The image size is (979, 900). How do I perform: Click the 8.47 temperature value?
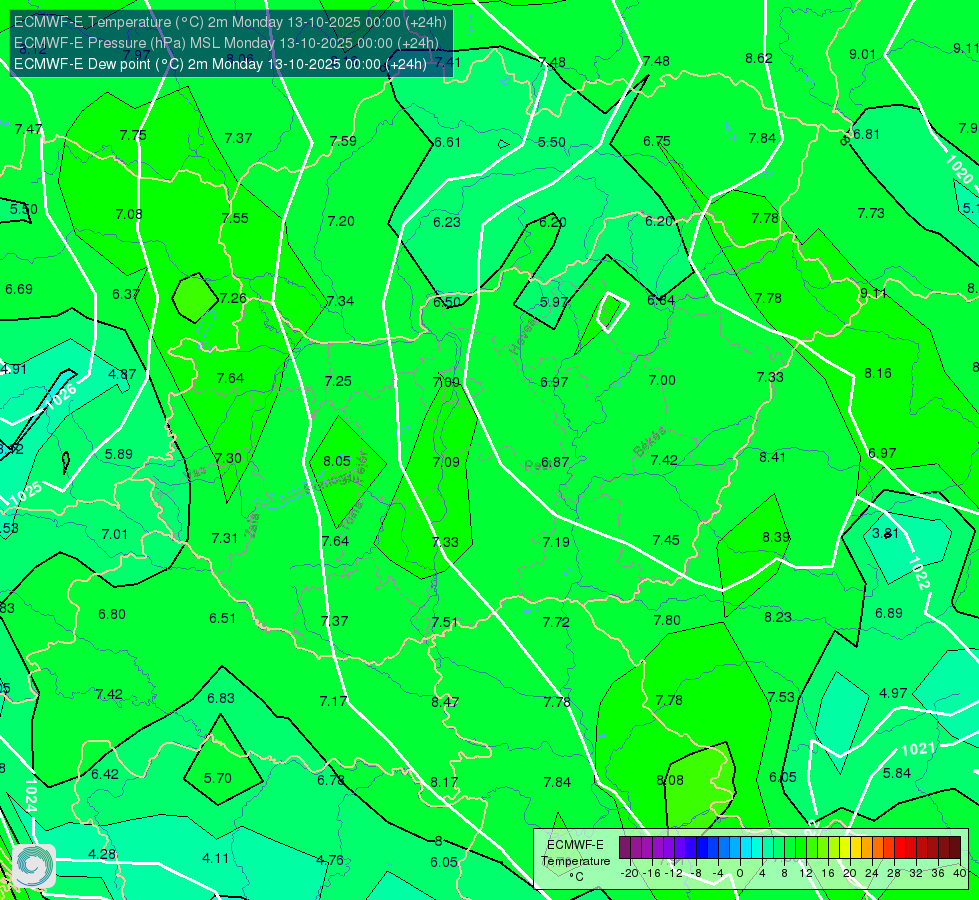[x=445, y=702]
